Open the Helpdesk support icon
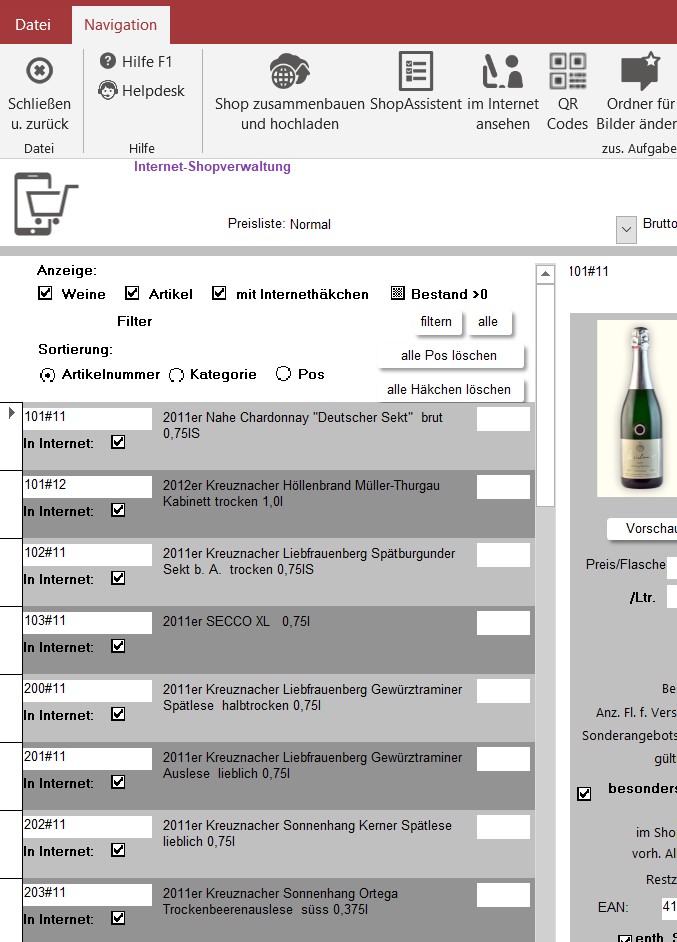This screenshot has height=942, width=677. pos(108,91)
